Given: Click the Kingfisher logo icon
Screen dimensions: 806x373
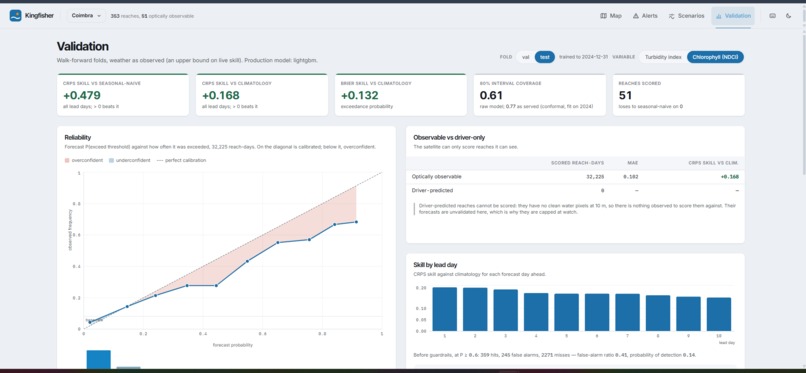Looking at the screenshot, I should coord(15,16).
